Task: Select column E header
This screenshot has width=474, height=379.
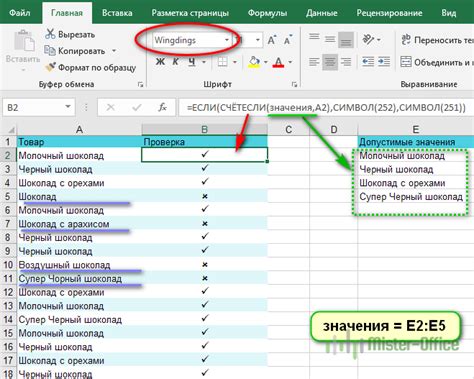Action: click(x=416, y=129)
